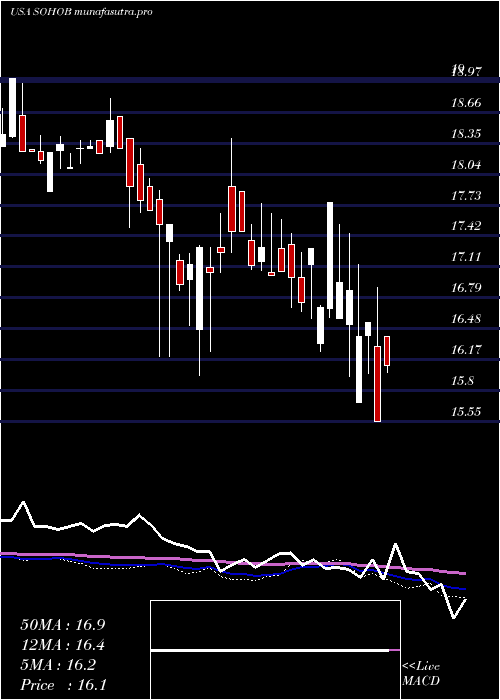Select the 16.17 price axis label
Image resolution: width=500 pixels, height=700 pixels.
[467, 350]
